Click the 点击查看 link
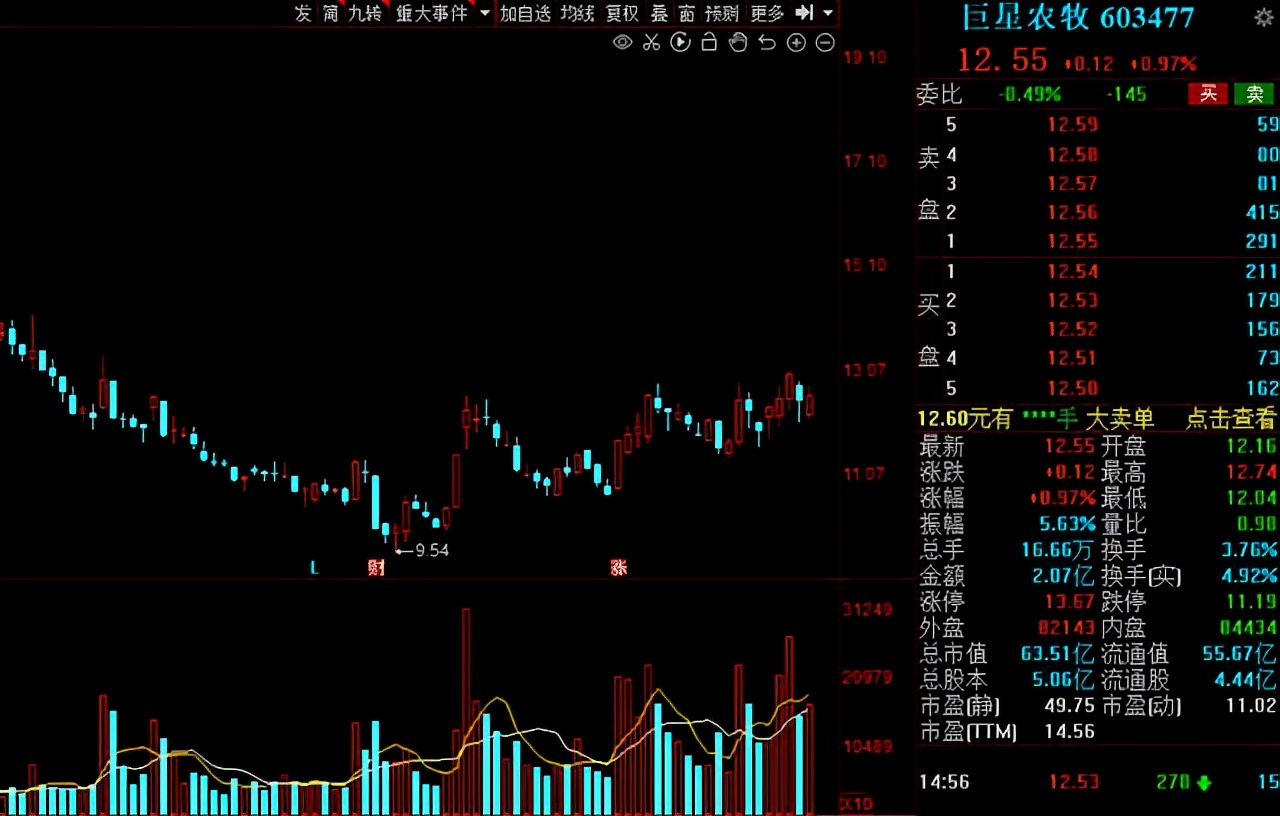This screenshot has height=816, width=1280. click(1231, 419)
